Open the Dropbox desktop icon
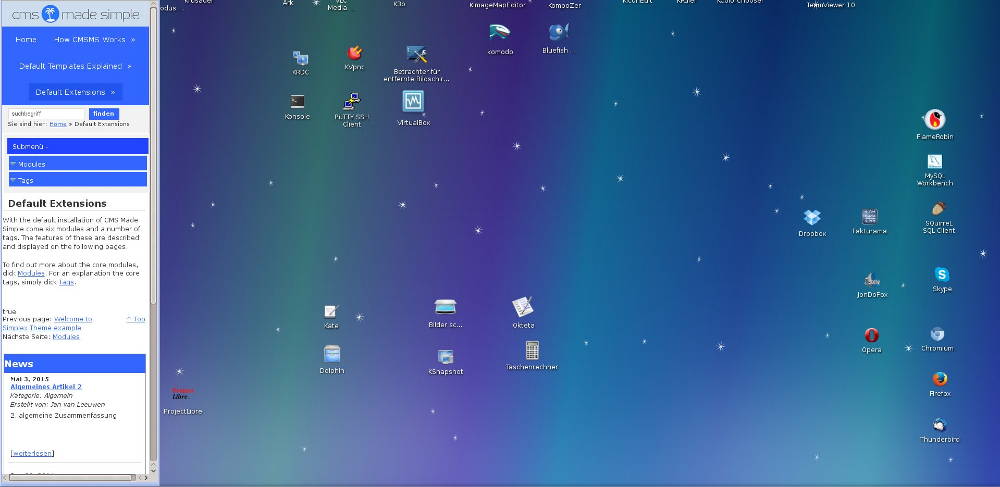The height and width of the screenshot is (487, 1000). (x=812, y=217)
